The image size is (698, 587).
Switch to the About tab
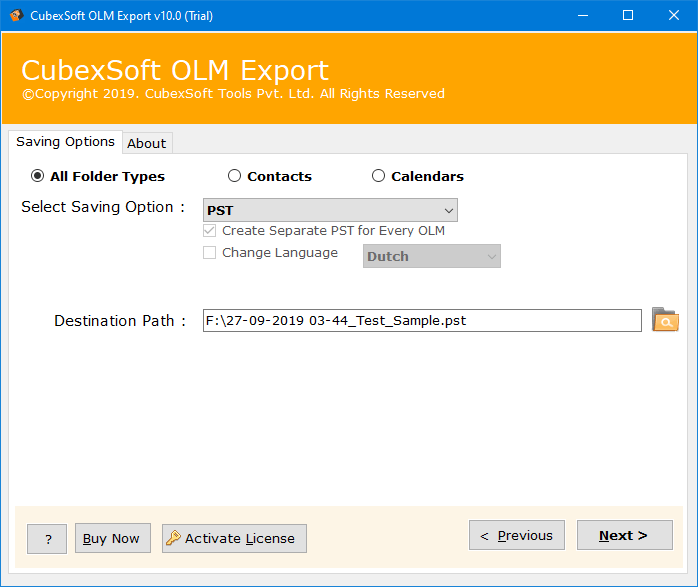point(146,143)
